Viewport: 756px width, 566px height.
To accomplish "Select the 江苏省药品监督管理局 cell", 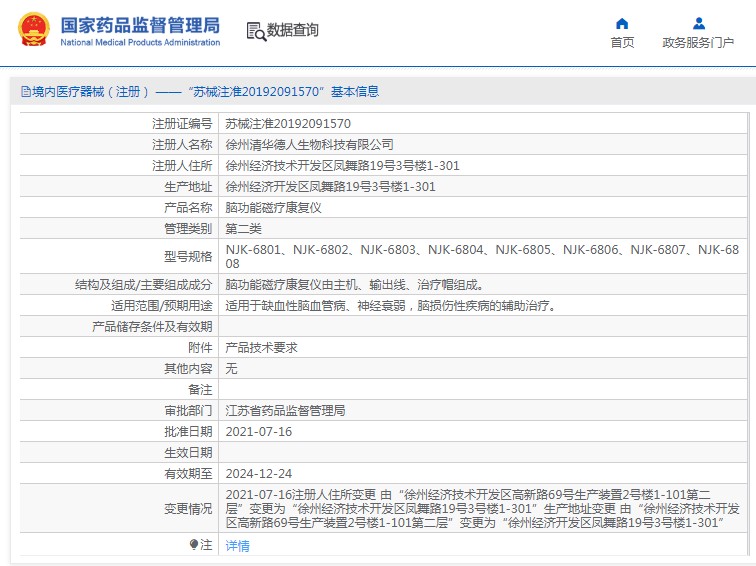I will (x=285, y=411).
